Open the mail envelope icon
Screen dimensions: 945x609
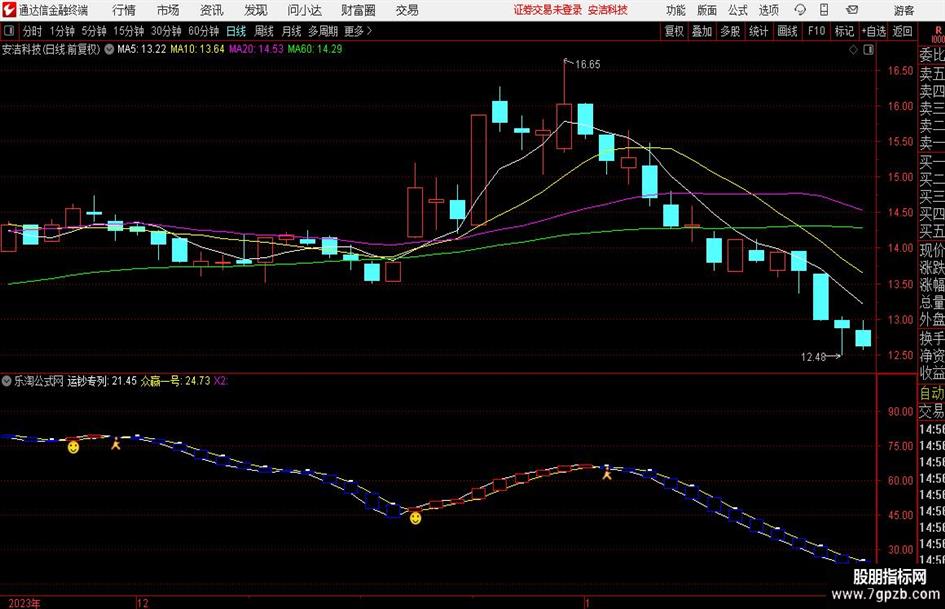[x=852, y=10]
